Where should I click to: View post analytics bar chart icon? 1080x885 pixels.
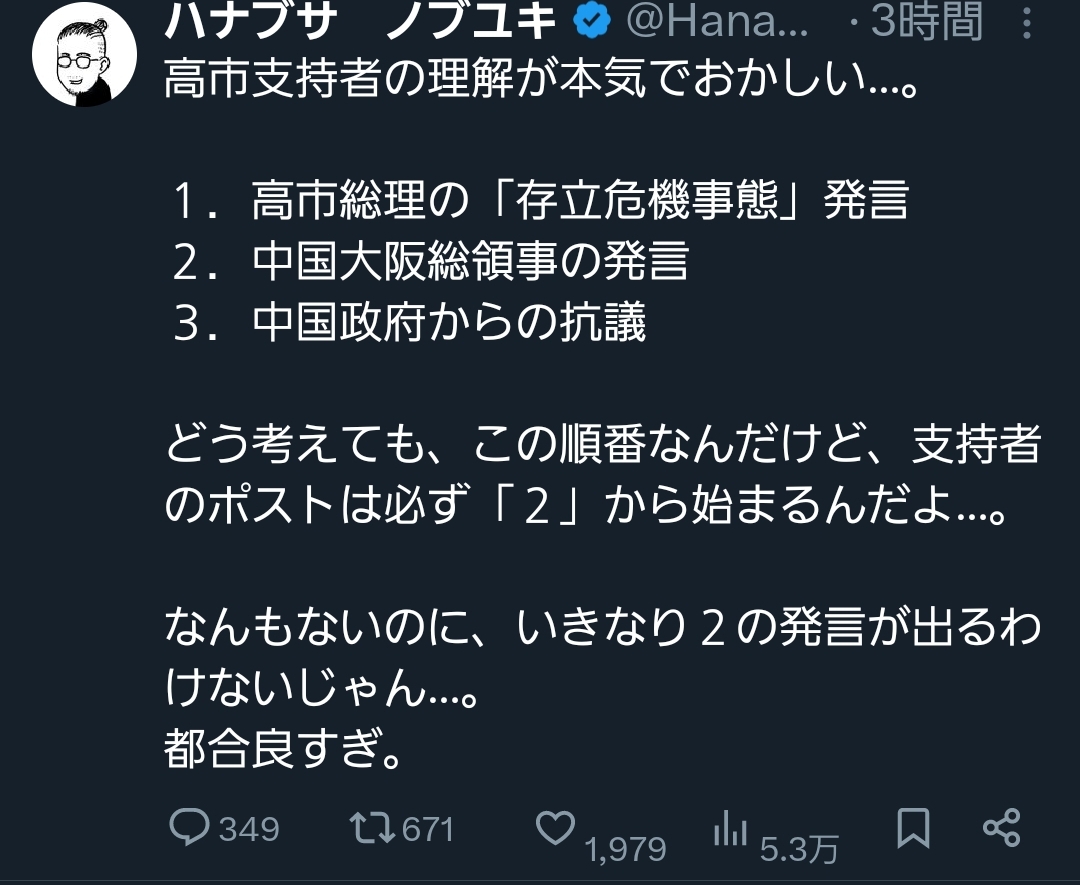click(730, 827)
